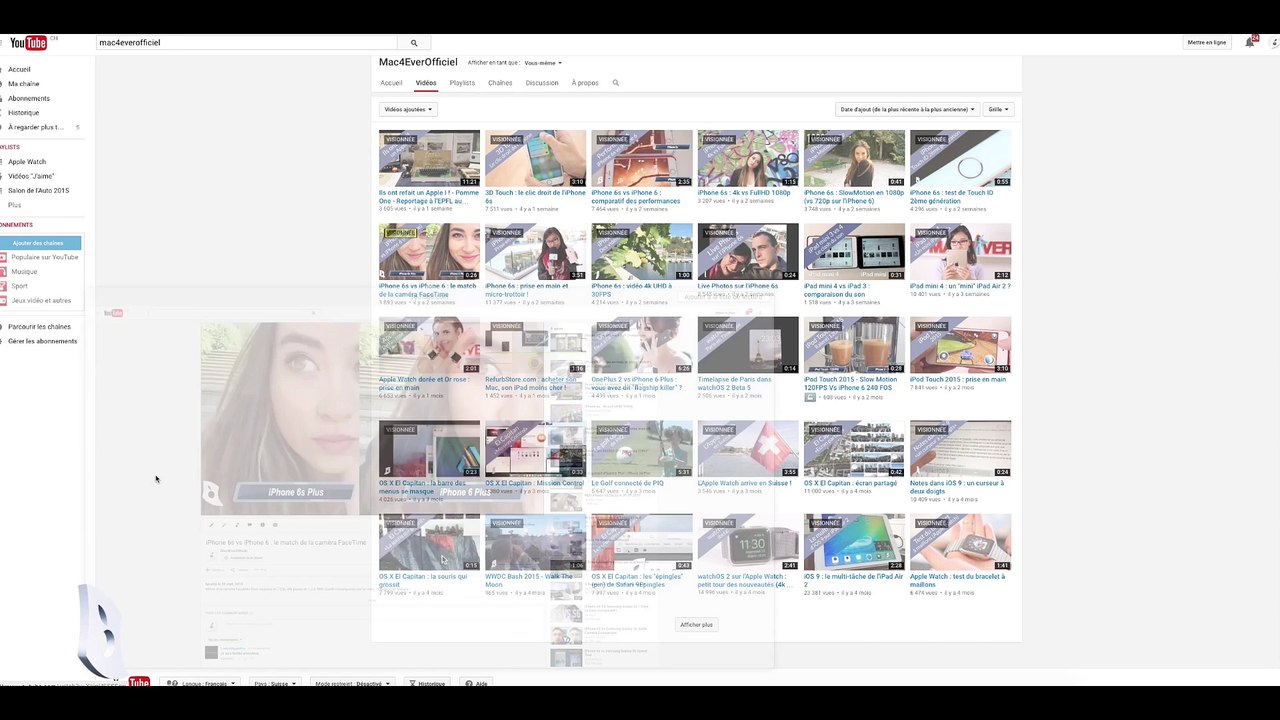
Task: Search within the channel using tab magnifier
Action: (616, 83)
